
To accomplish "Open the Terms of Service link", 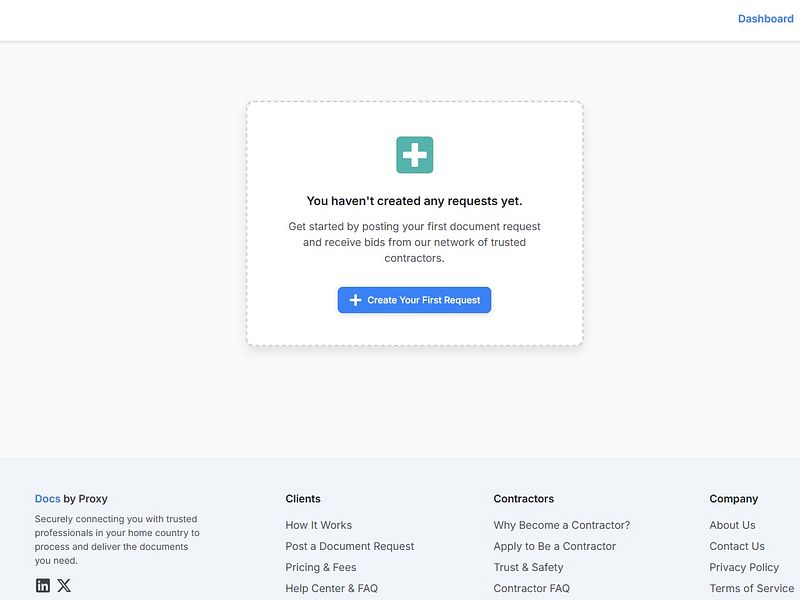I will tap(752, 588).
